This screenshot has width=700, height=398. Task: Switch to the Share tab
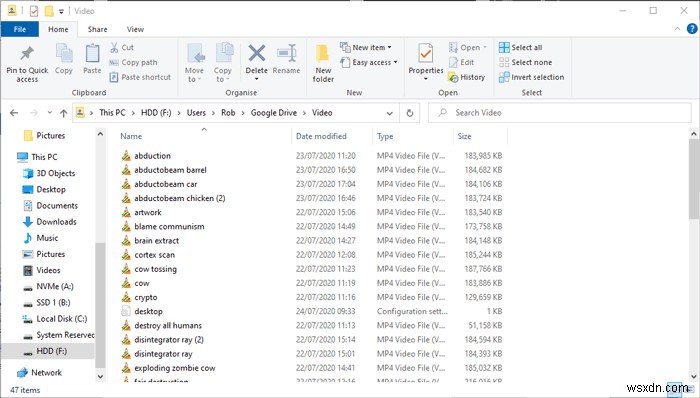(x=97, y=29)
